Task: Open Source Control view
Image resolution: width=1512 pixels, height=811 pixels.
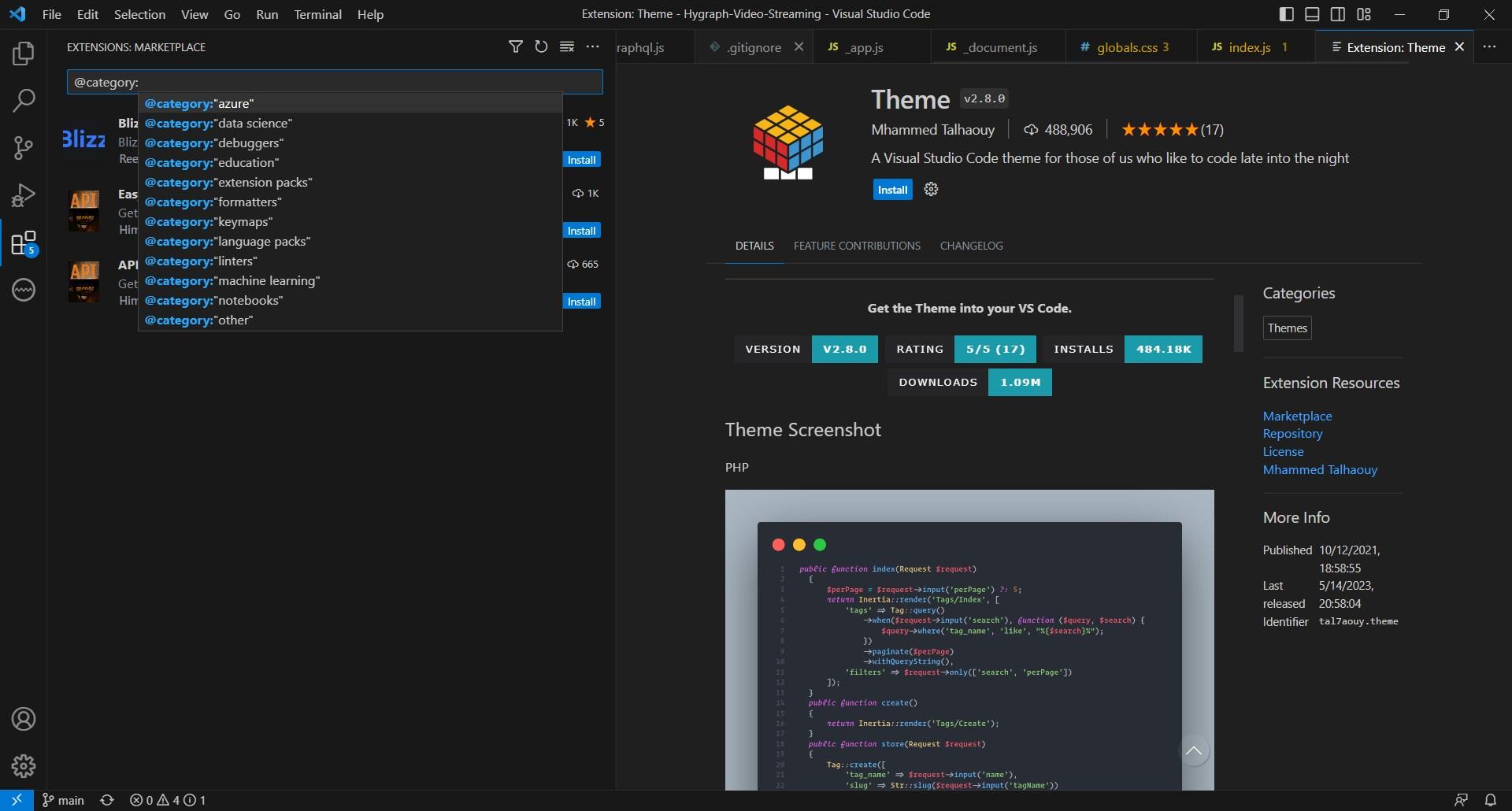Action: pyautogui.click(x=24, y=147)
